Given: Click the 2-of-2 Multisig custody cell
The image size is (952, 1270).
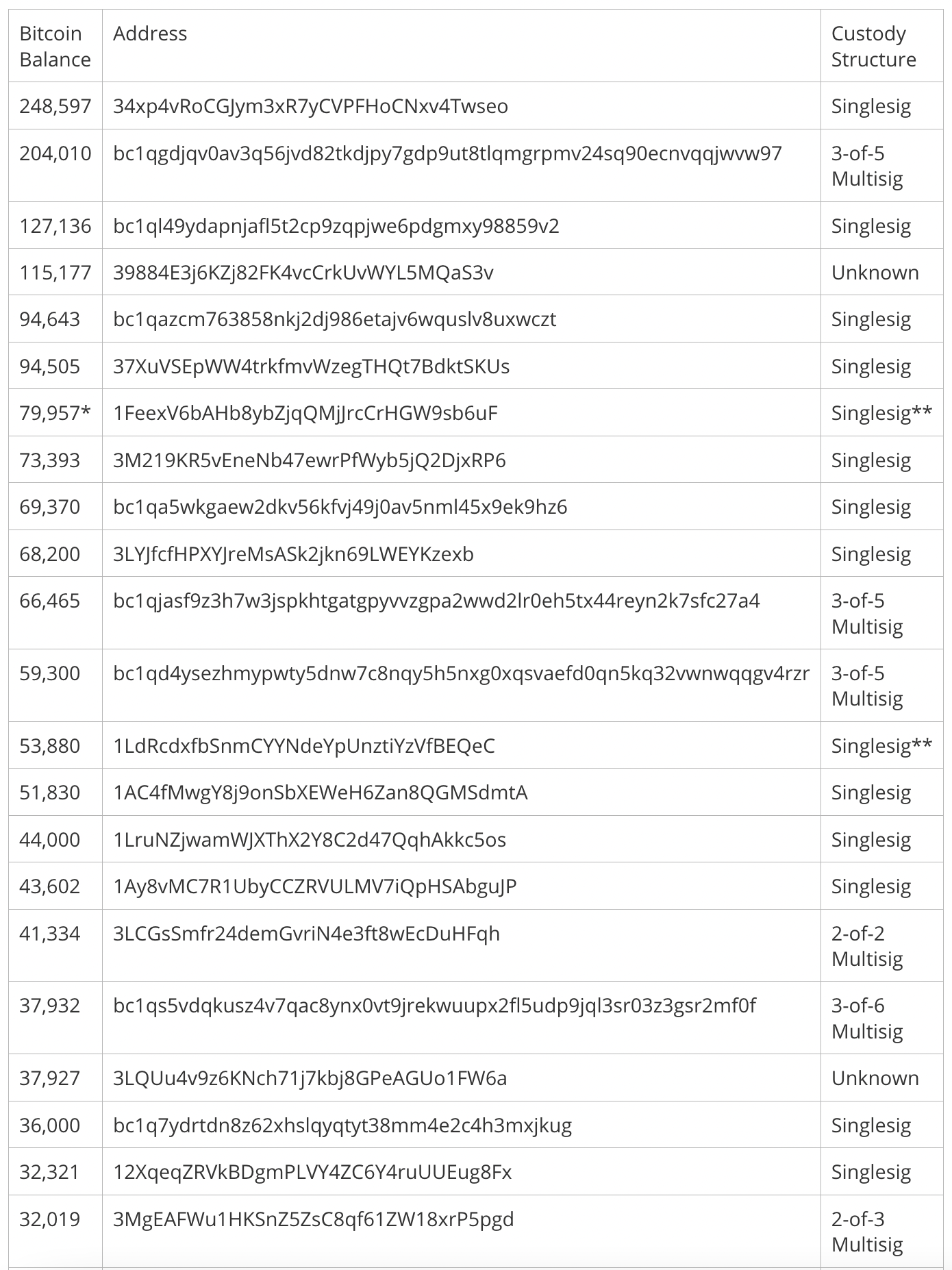Looking at the screenshot, I should (867, 946).
